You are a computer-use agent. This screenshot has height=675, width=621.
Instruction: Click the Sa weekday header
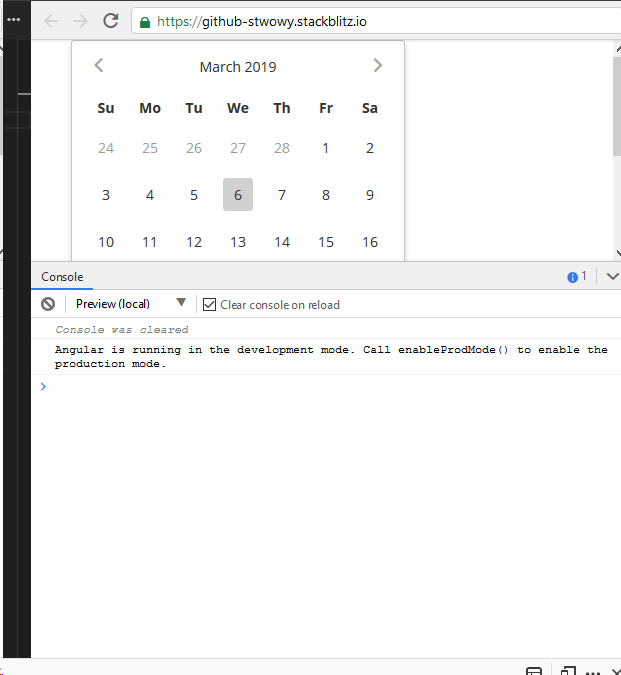pos(370,108)
